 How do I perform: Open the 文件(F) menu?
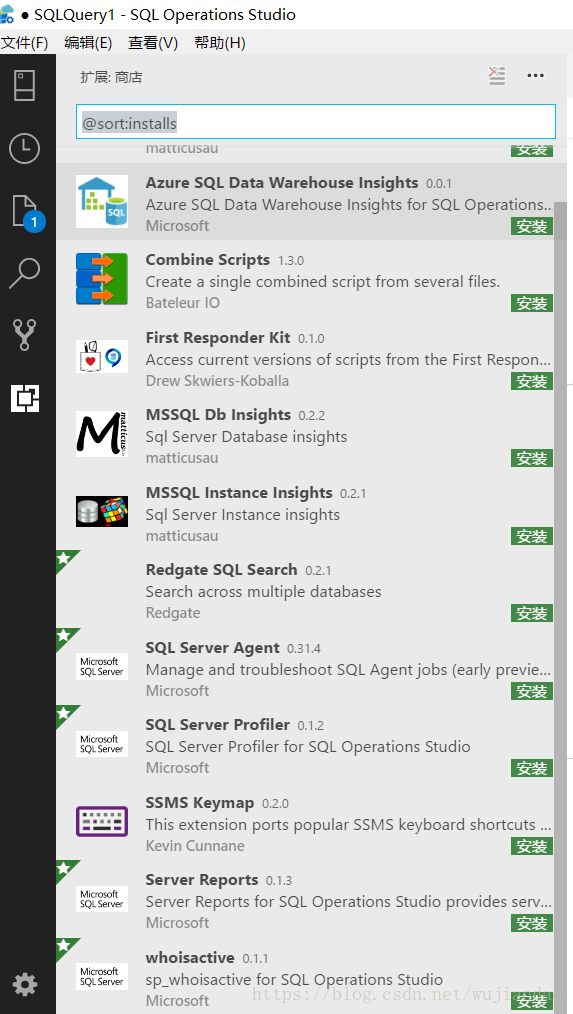click(25, 43)
